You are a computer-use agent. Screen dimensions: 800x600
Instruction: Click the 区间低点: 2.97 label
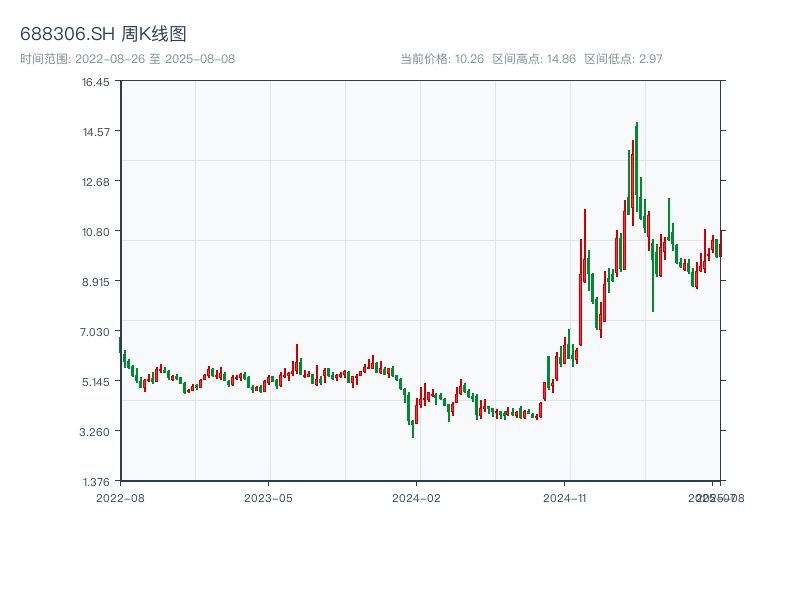tap(623, 59)
